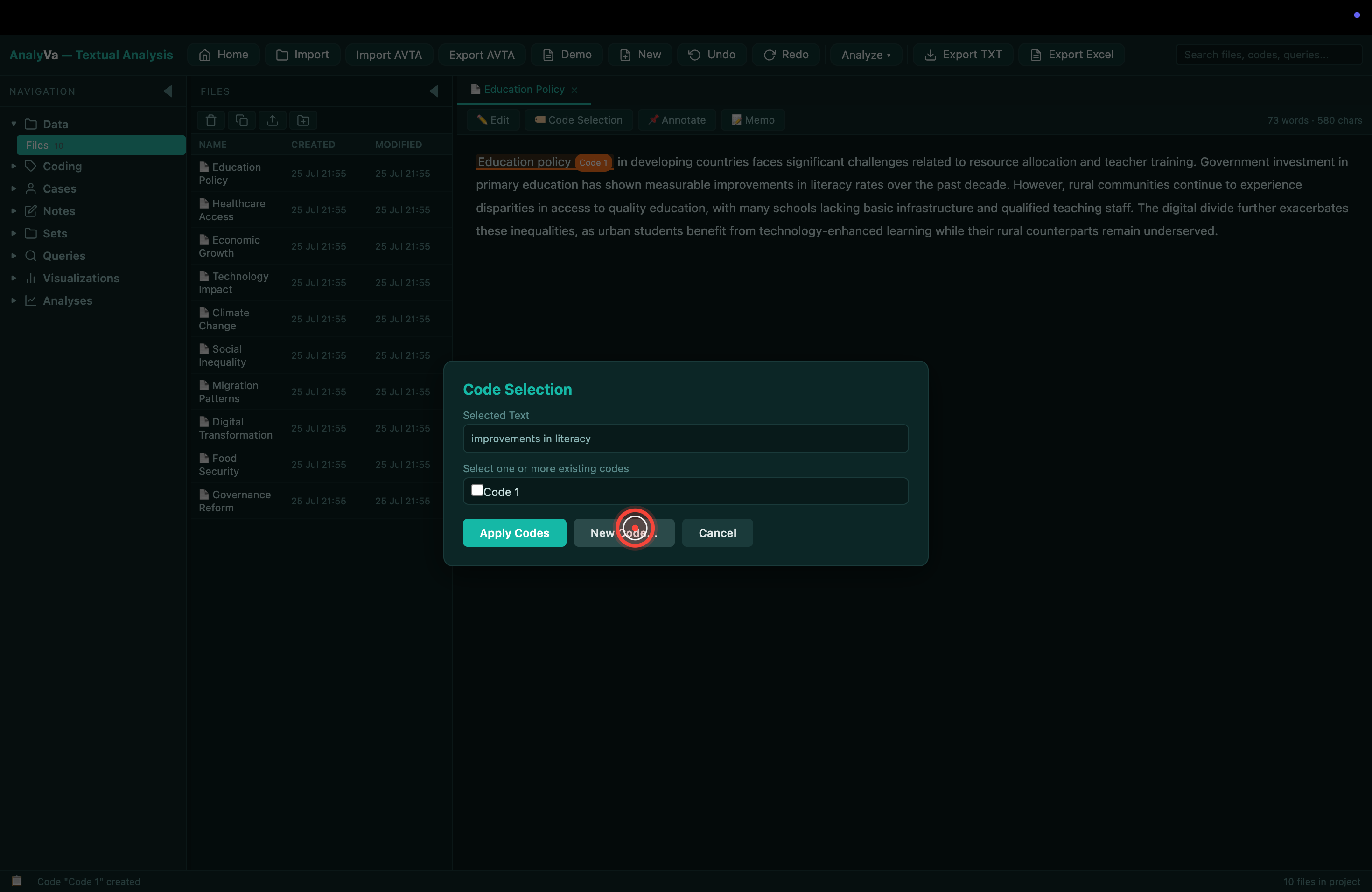
Task: Open the Migration Patterns file
Action: click(x=321, y=392)
